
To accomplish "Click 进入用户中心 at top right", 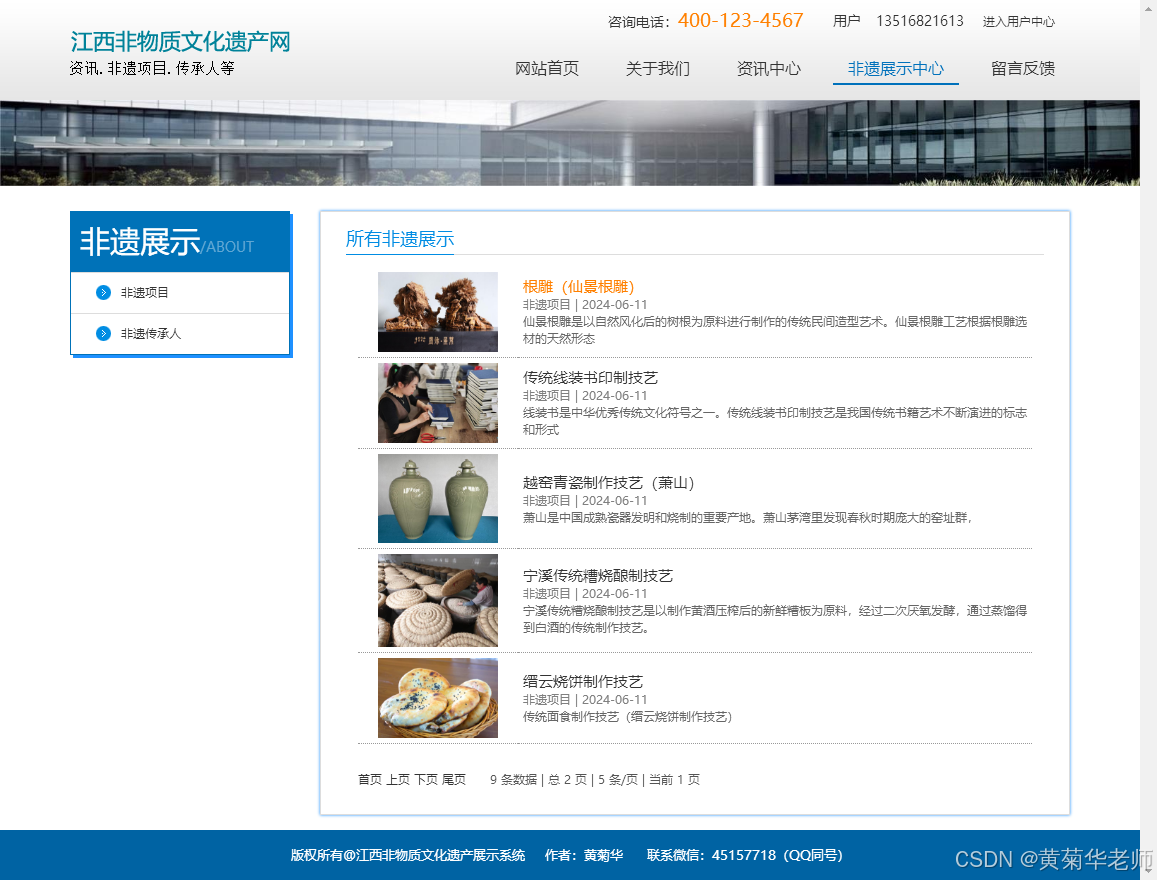I will pyautogui.click(x=1018, y=20).
